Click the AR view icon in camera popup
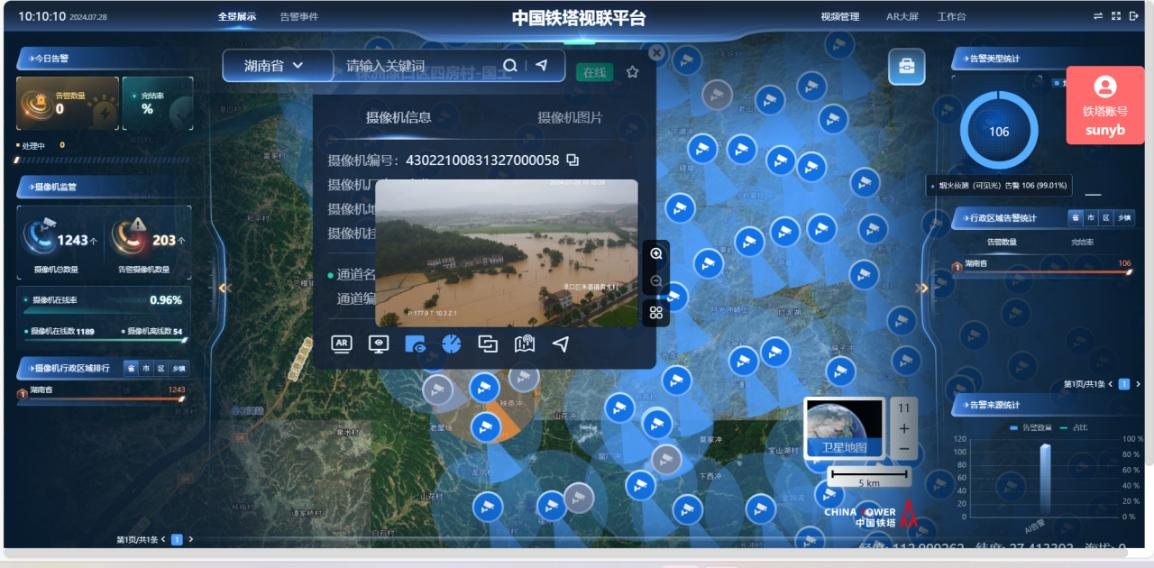 (x=342, y=344)
